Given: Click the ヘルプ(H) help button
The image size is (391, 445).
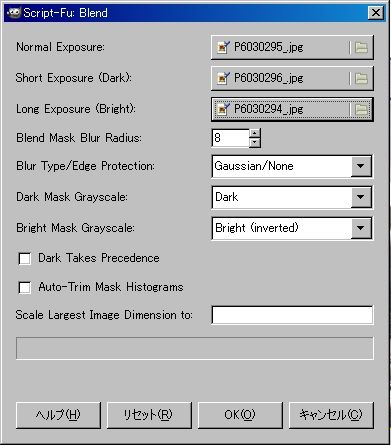Looking at the screenshot, I should click(x=58, y=415).
